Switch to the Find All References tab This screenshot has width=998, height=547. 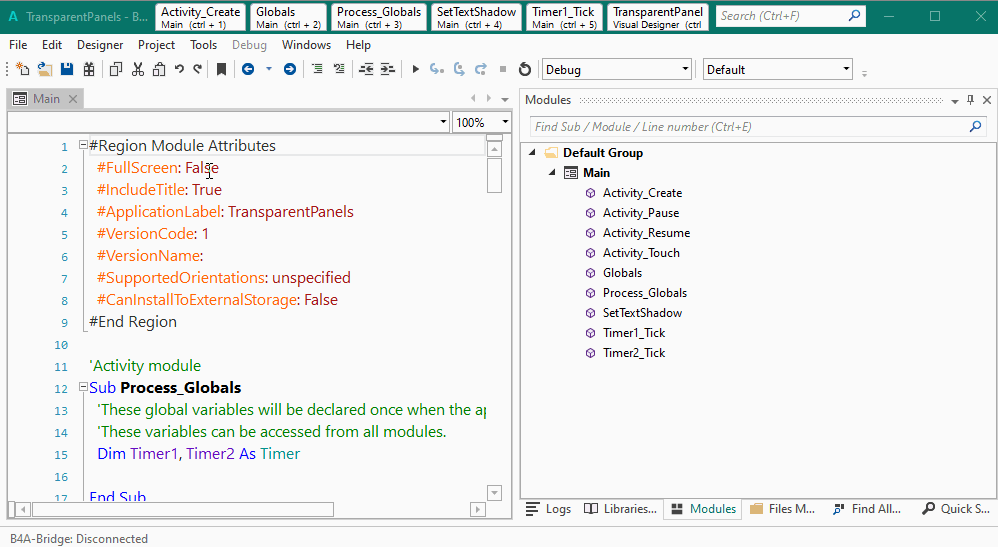[x=867, y=509]
